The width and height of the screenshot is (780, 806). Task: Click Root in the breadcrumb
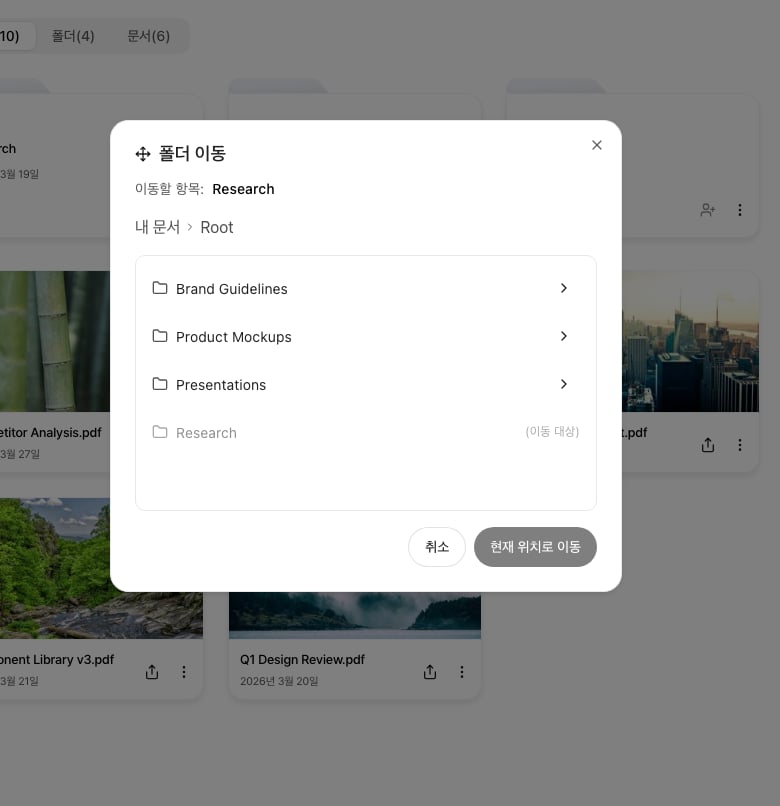pyautogui.click(x=216, y=227)
